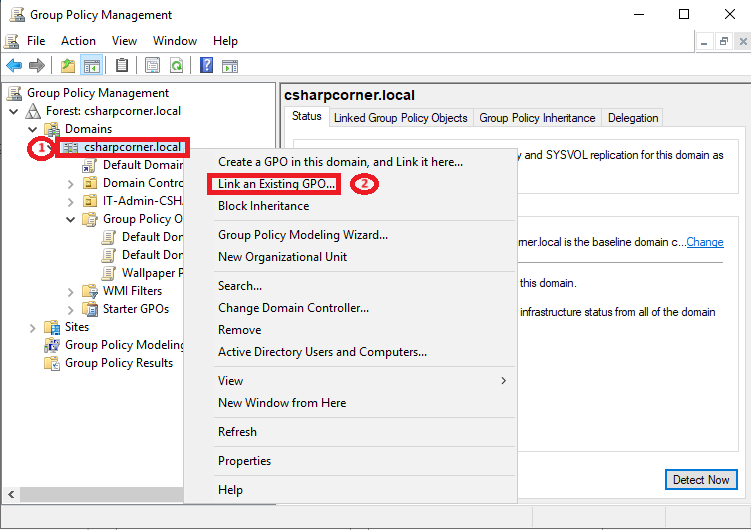751x530 pixels.
Task: Click the Back arrow toolbar icon
Action: click(x=14, y=65)
